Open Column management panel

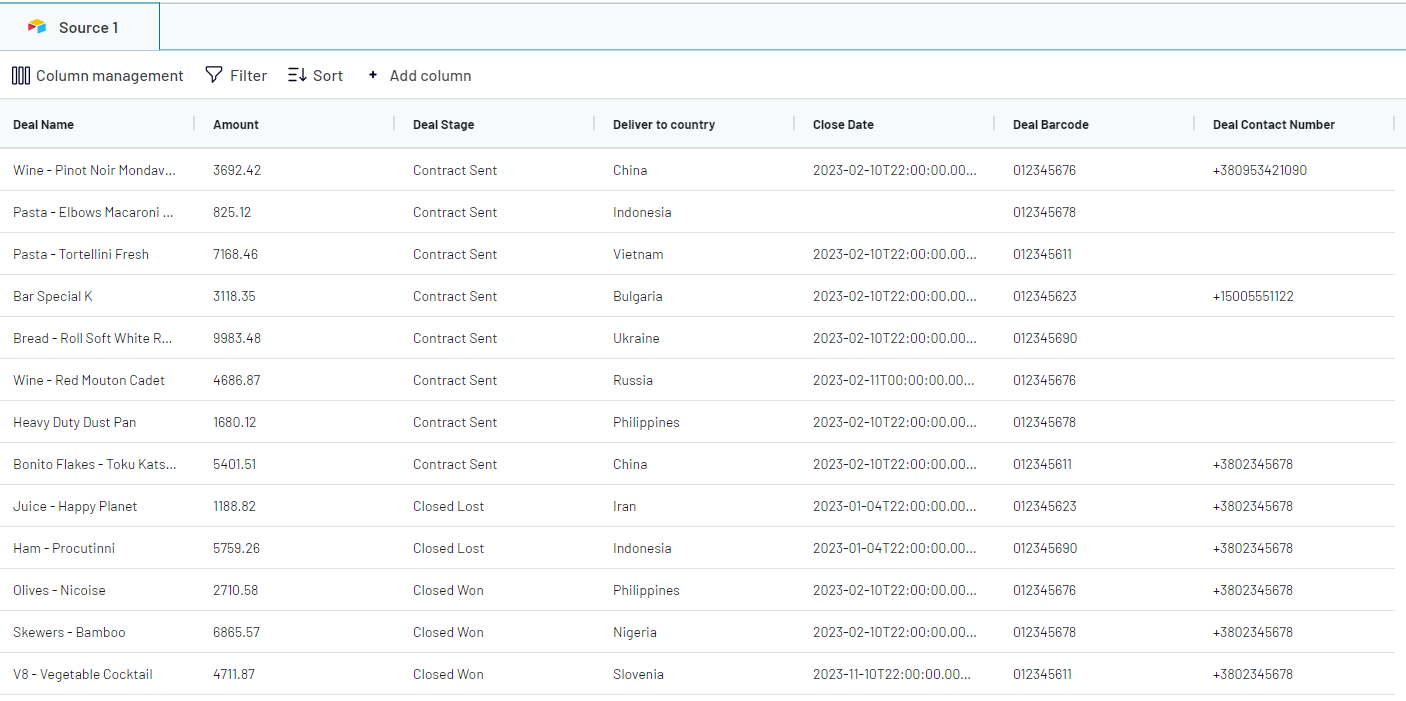pyautogui.click(x=98, y=75)
